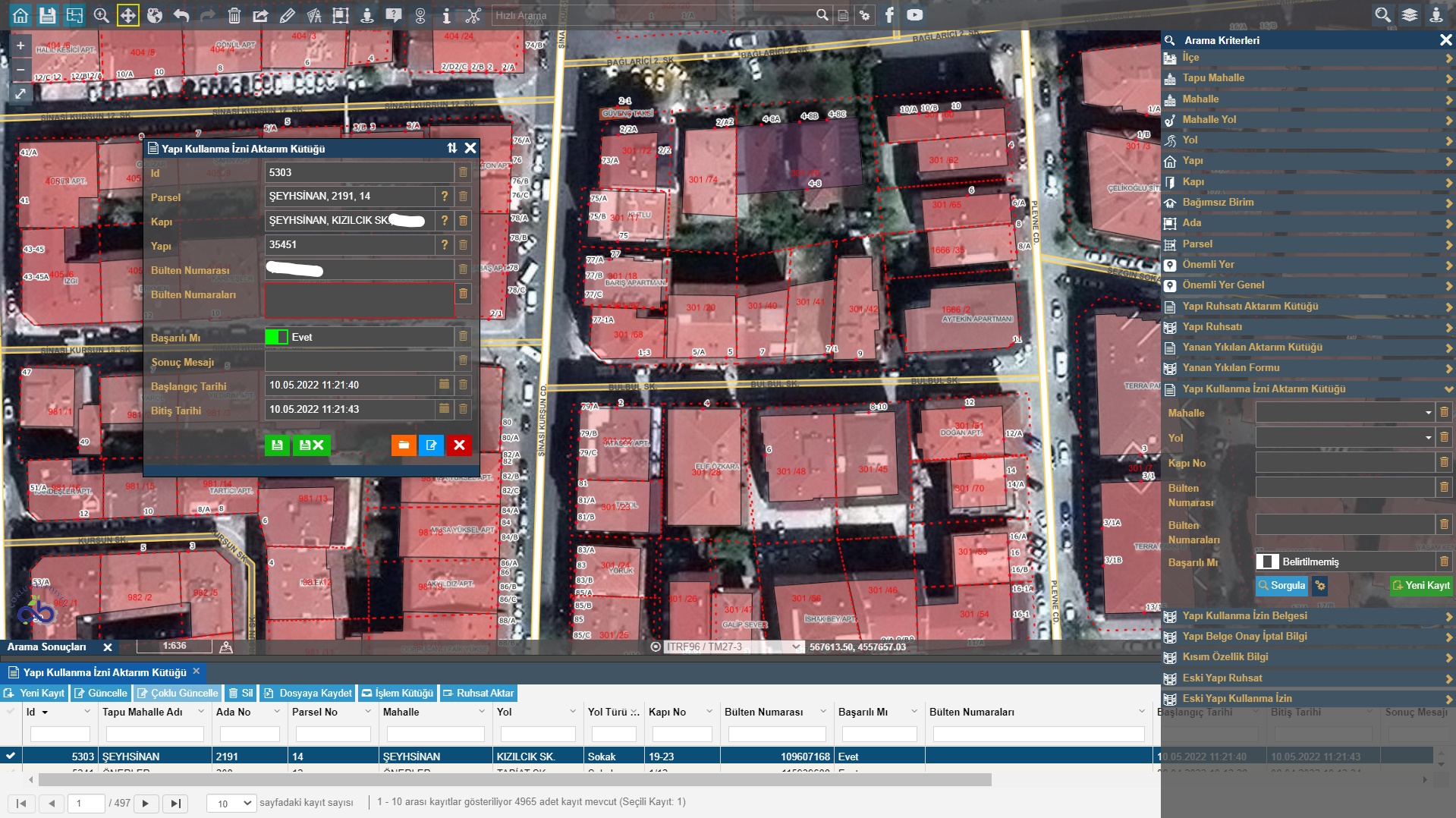Image resolution: width=1456 pixels, height=818 pixels.
Task: Switch to Yapı Kullanma İzni Aktarım Kütüğü tab
Action: pos(104,672)
